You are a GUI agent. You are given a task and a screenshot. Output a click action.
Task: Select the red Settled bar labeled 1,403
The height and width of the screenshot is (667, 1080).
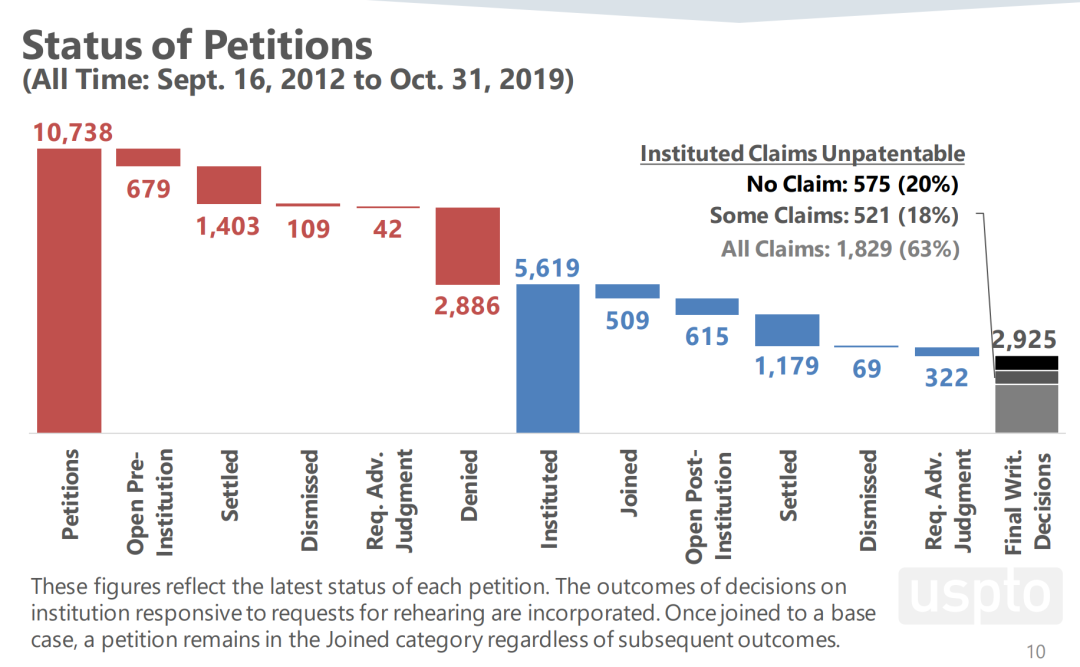click(229, 185)
